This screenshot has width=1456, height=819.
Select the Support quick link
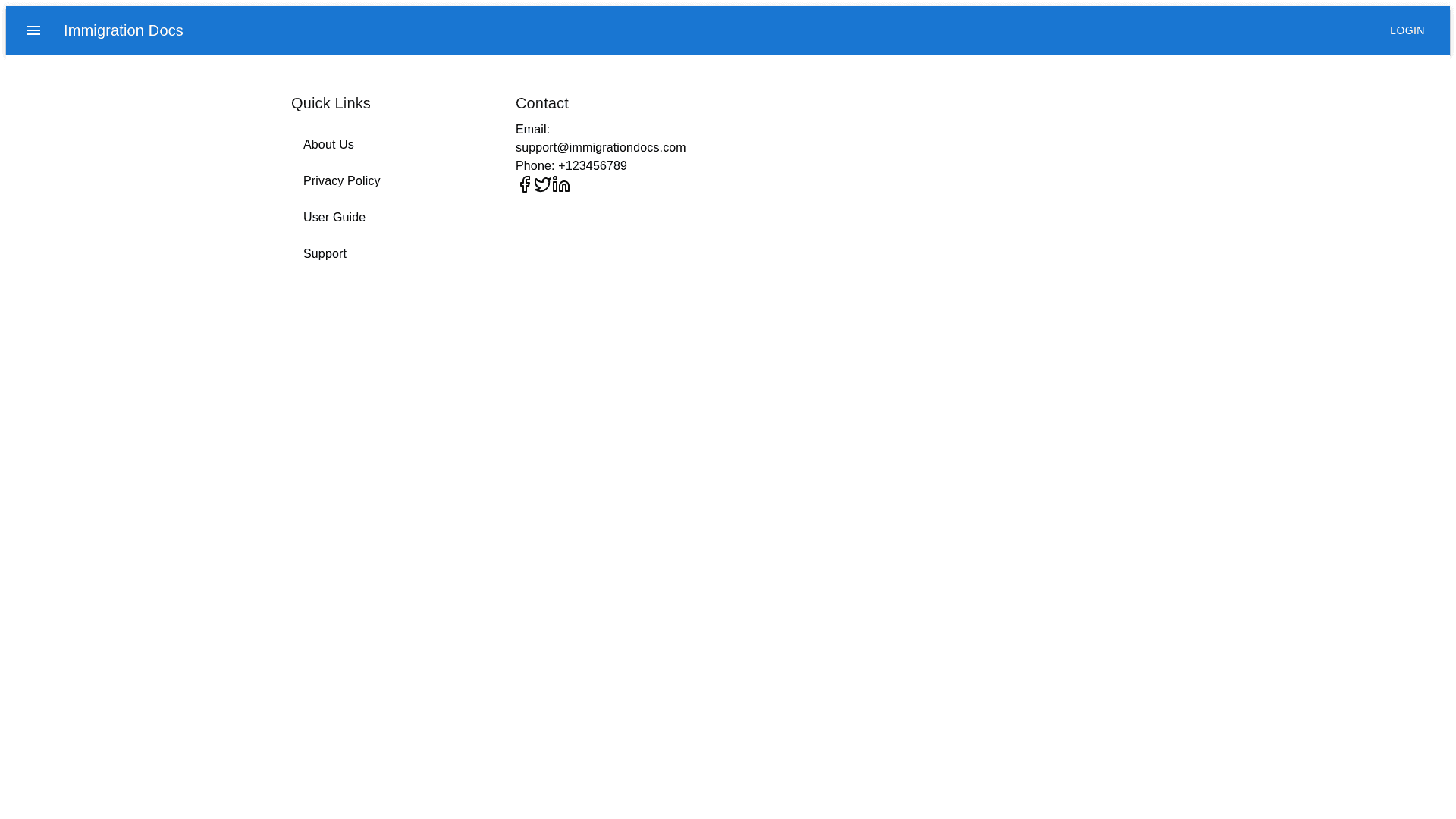pos(325,254)
